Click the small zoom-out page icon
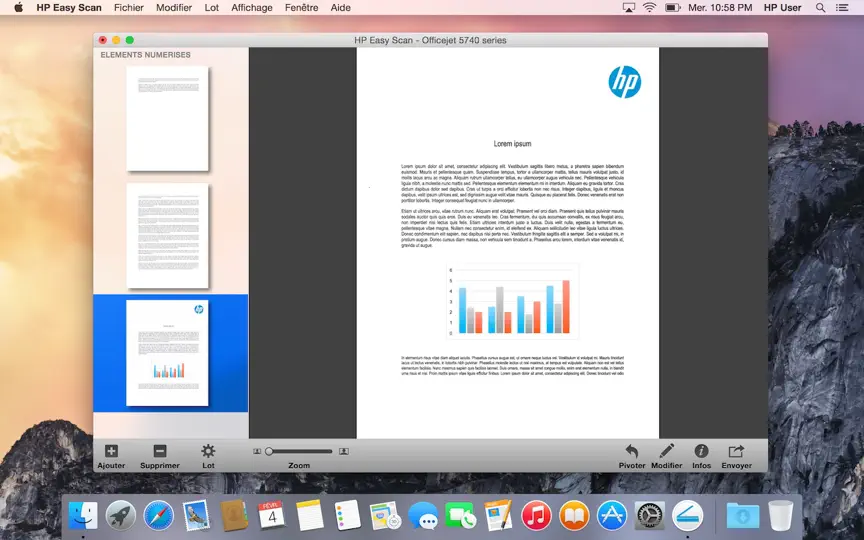This screenshot has height=540, width=864. click(257, 451)
